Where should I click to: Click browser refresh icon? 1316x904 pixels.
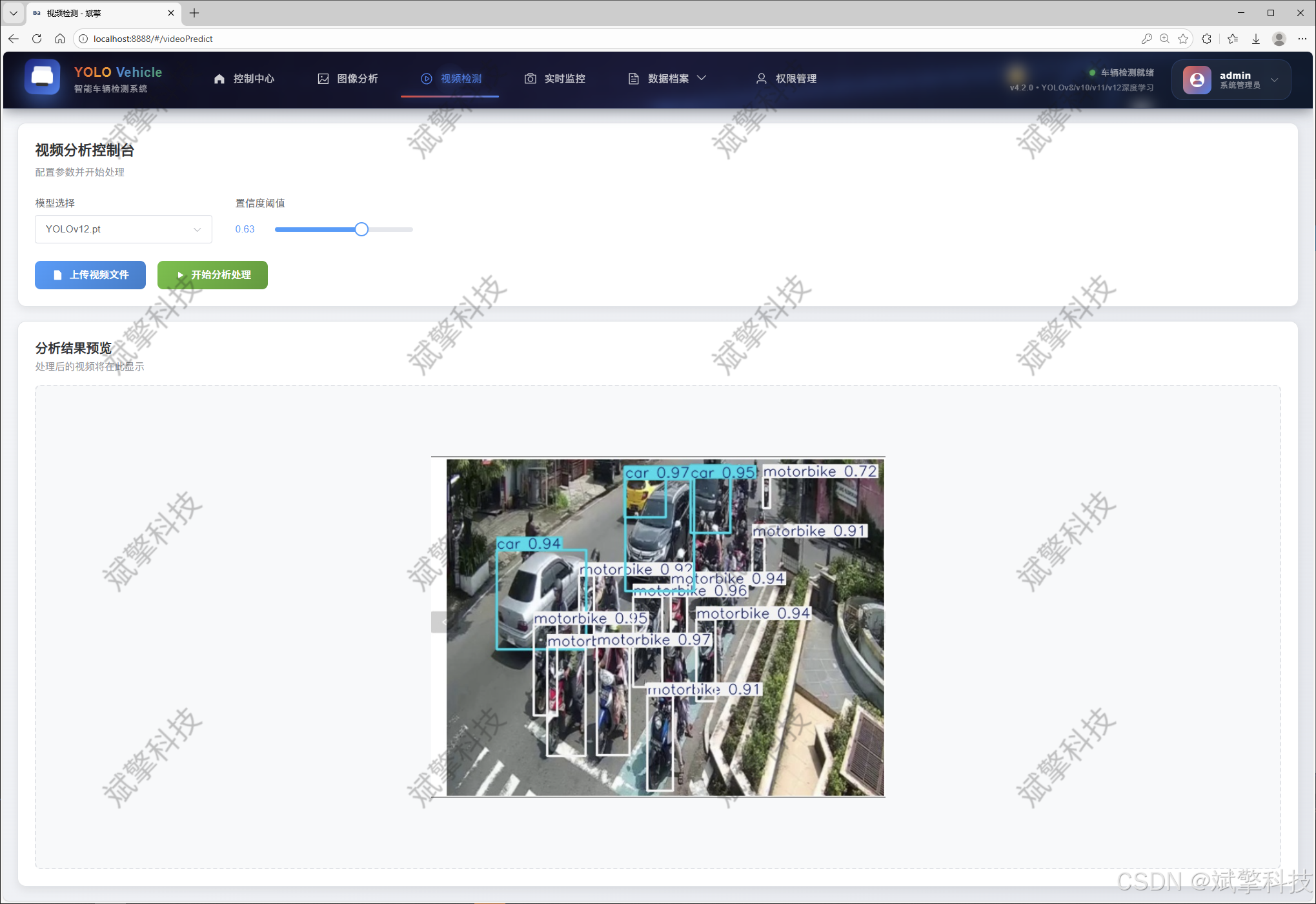[x=37, y=39]
